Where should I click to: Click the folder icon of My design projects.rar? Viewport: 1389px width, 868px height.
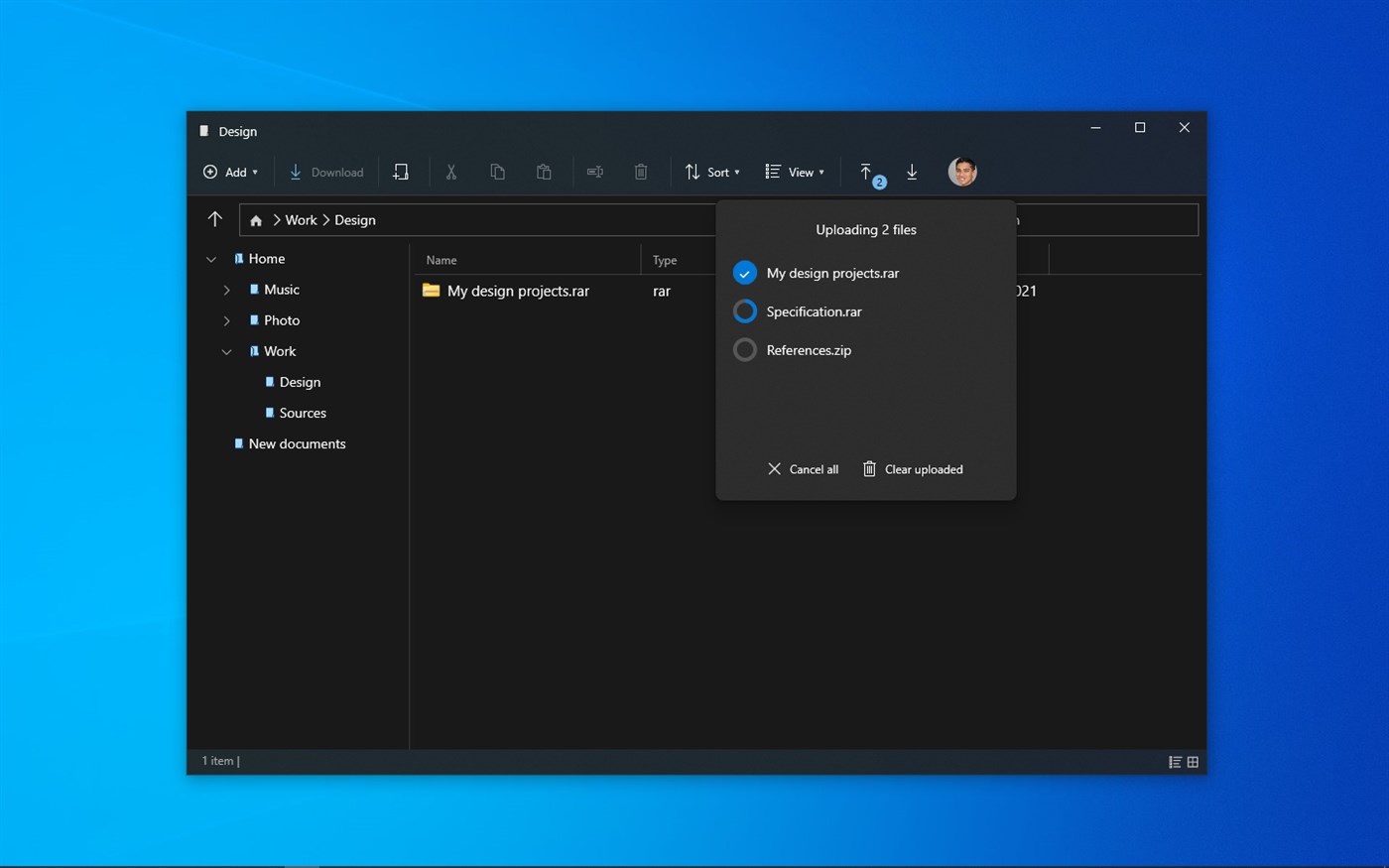click(431, 290)
